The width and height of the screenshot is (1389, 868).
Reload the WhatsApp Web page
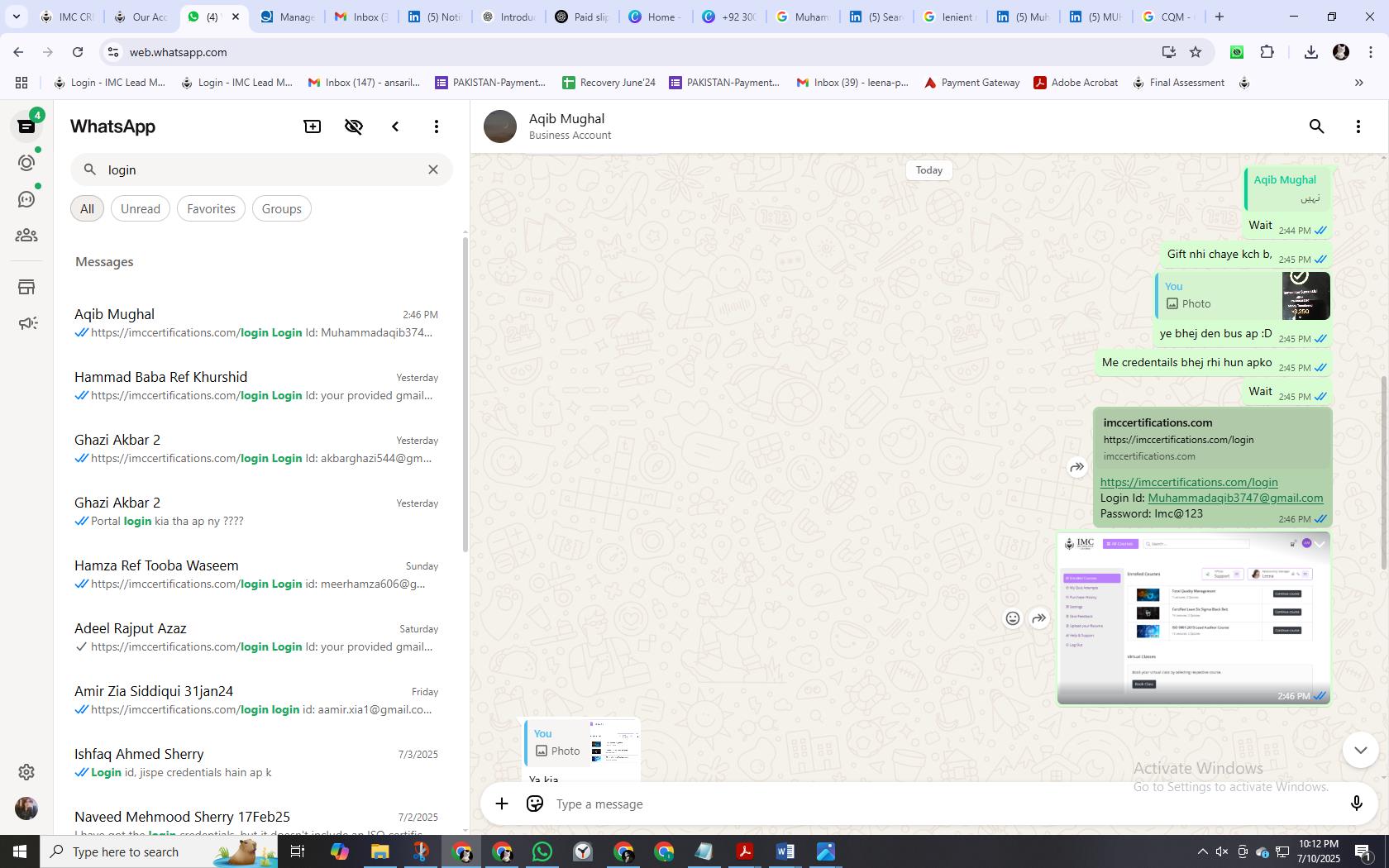(x=78, y=52)
